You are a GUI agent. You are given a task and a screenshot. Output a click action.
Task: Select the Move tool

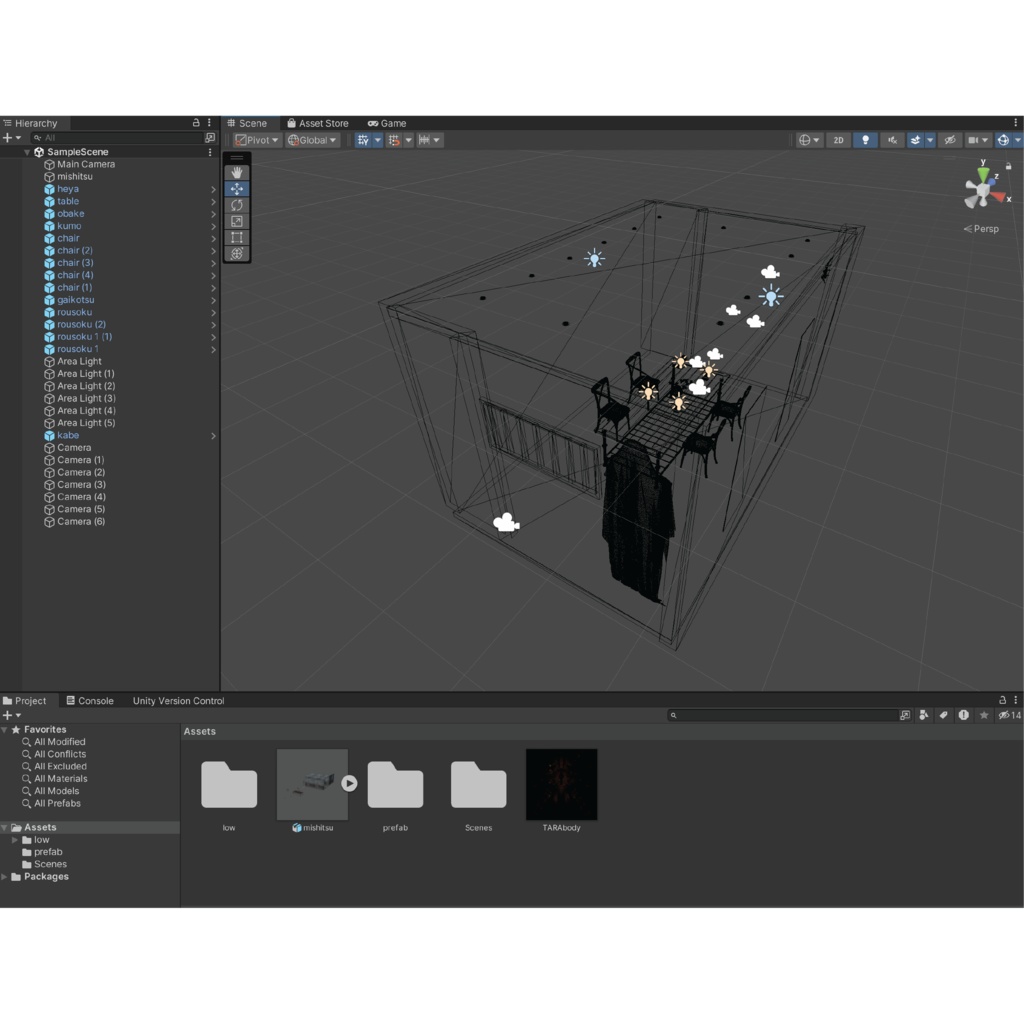236,188
